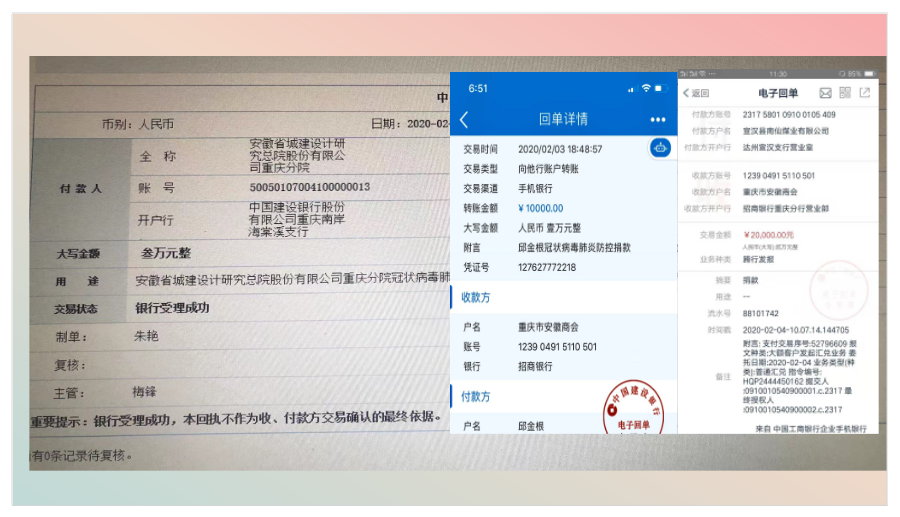
Task: Tap the battery icon in blue status bar
Action: 660,88
